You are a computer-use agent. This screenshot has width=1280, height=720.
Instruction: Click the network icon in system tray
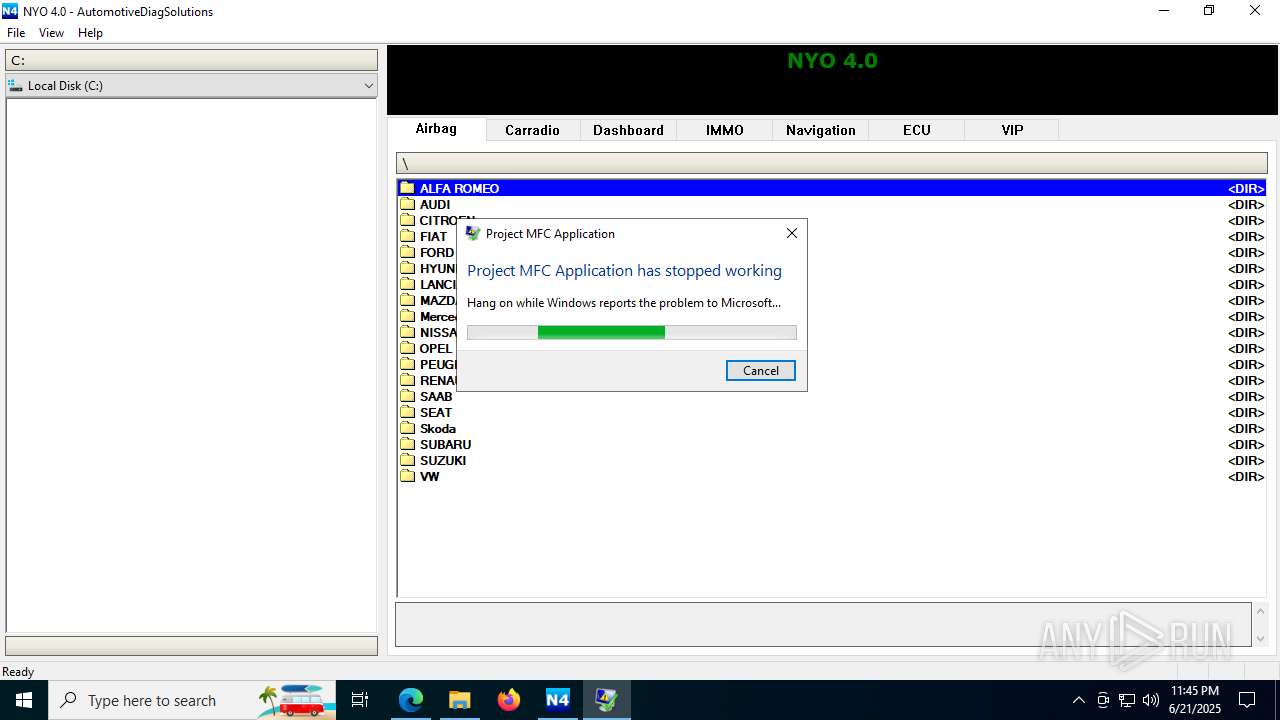point(1127,700)
